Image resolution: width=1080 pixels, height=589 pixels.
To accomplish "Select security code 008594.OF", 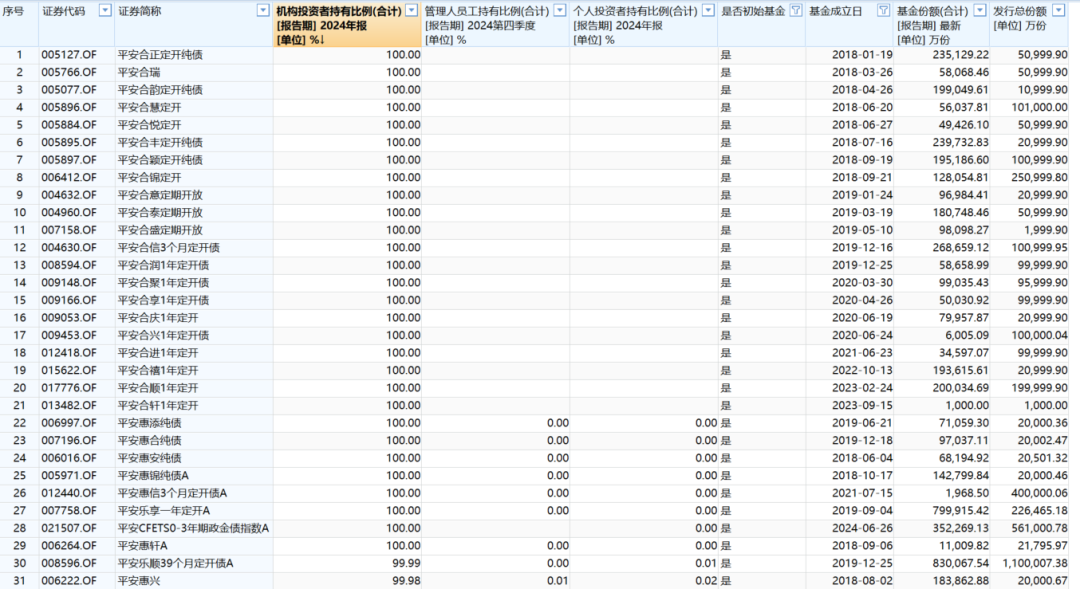I will tap(69, 265).
